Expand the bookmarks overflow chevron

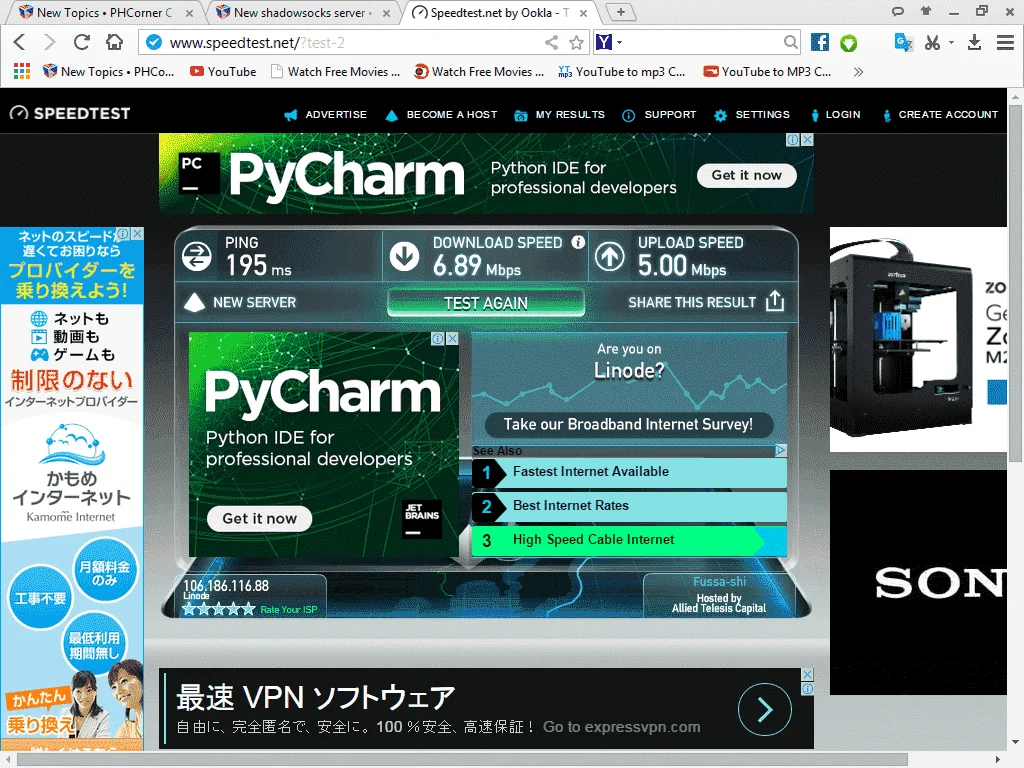[858, 72]
